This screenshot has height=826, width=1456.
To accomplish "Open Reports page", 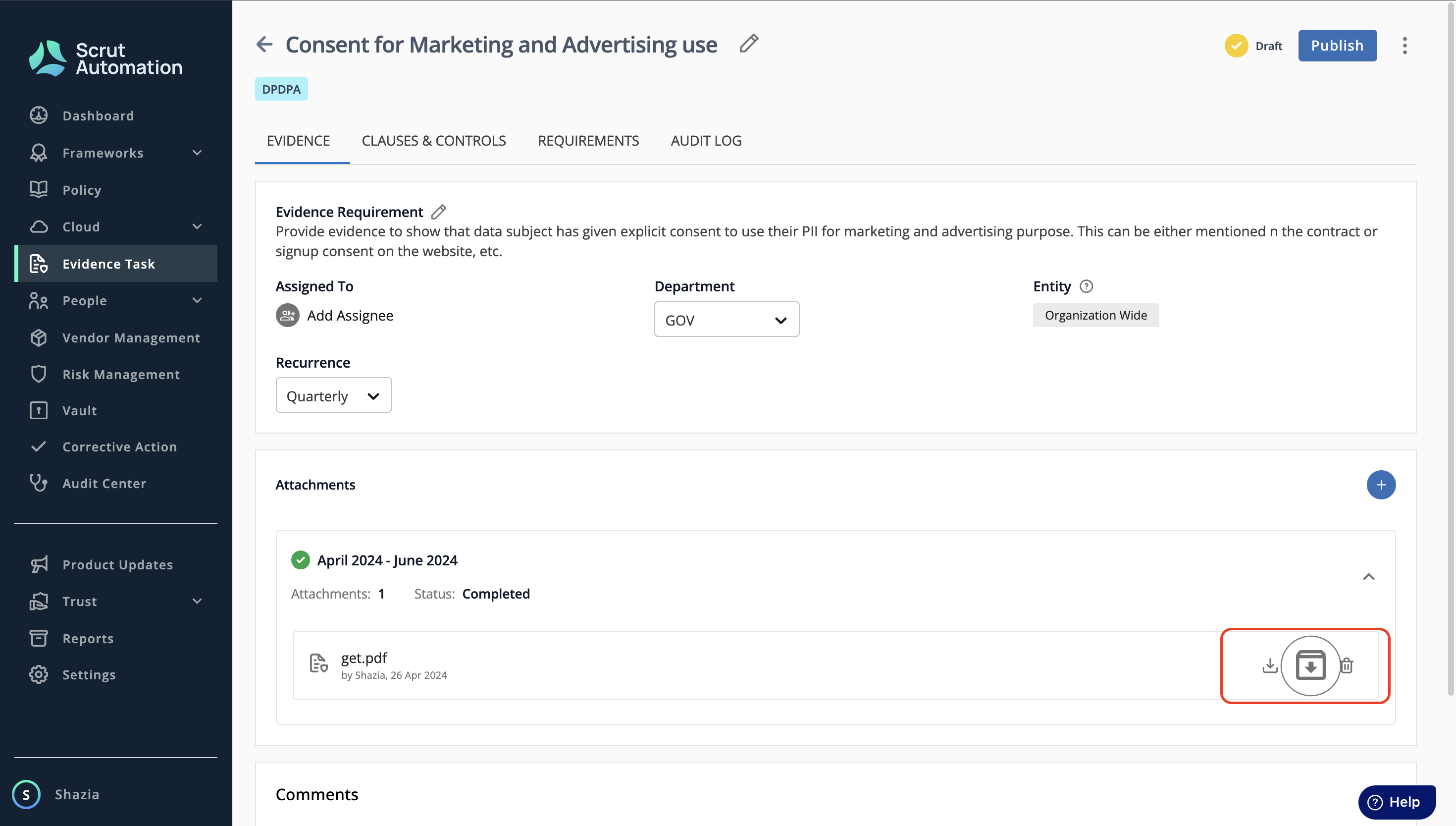I will coord(116,638).
